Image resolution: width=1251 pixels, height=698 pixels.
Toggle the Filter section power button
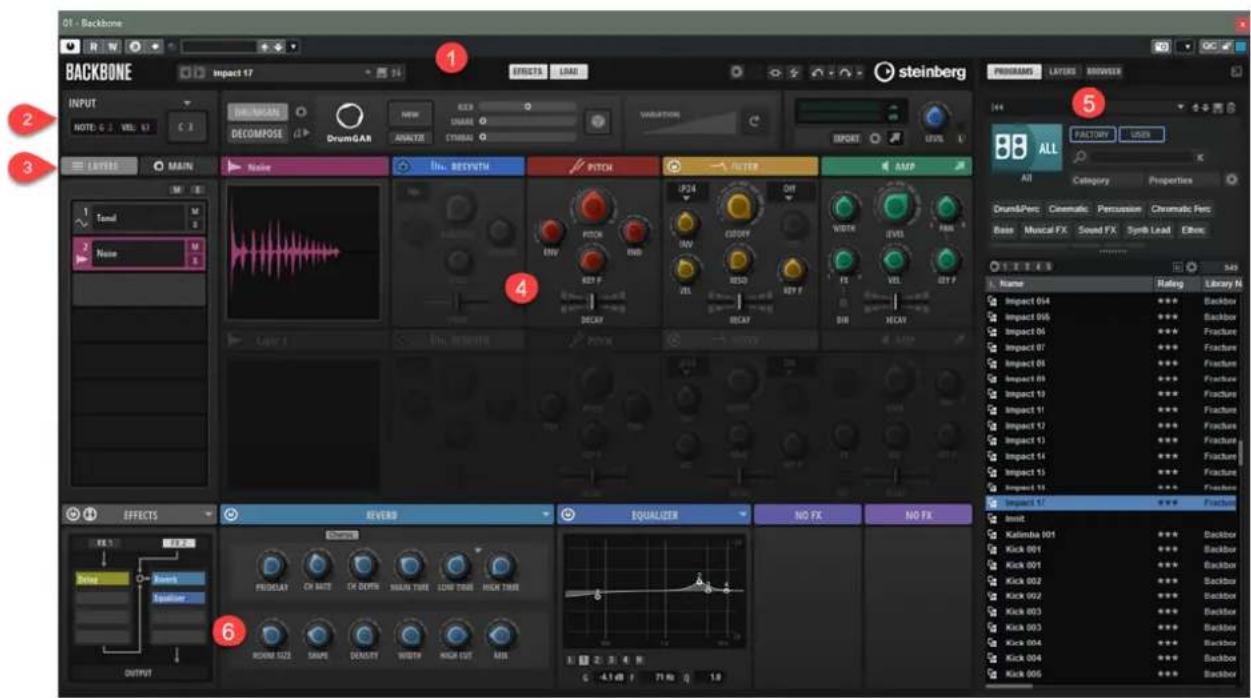[x=672, y=167]
